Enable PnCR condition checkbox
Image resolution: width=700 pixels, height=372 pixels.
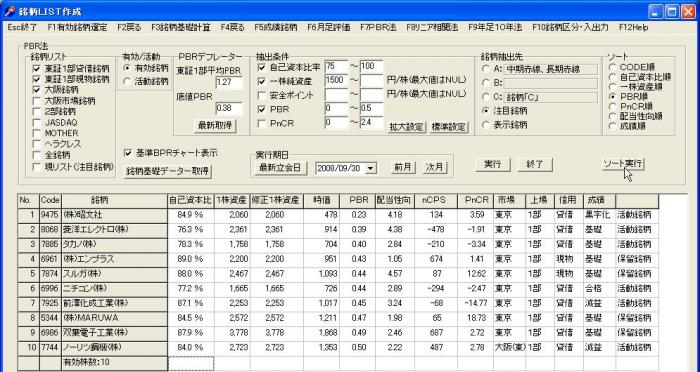tap(262, 123)
